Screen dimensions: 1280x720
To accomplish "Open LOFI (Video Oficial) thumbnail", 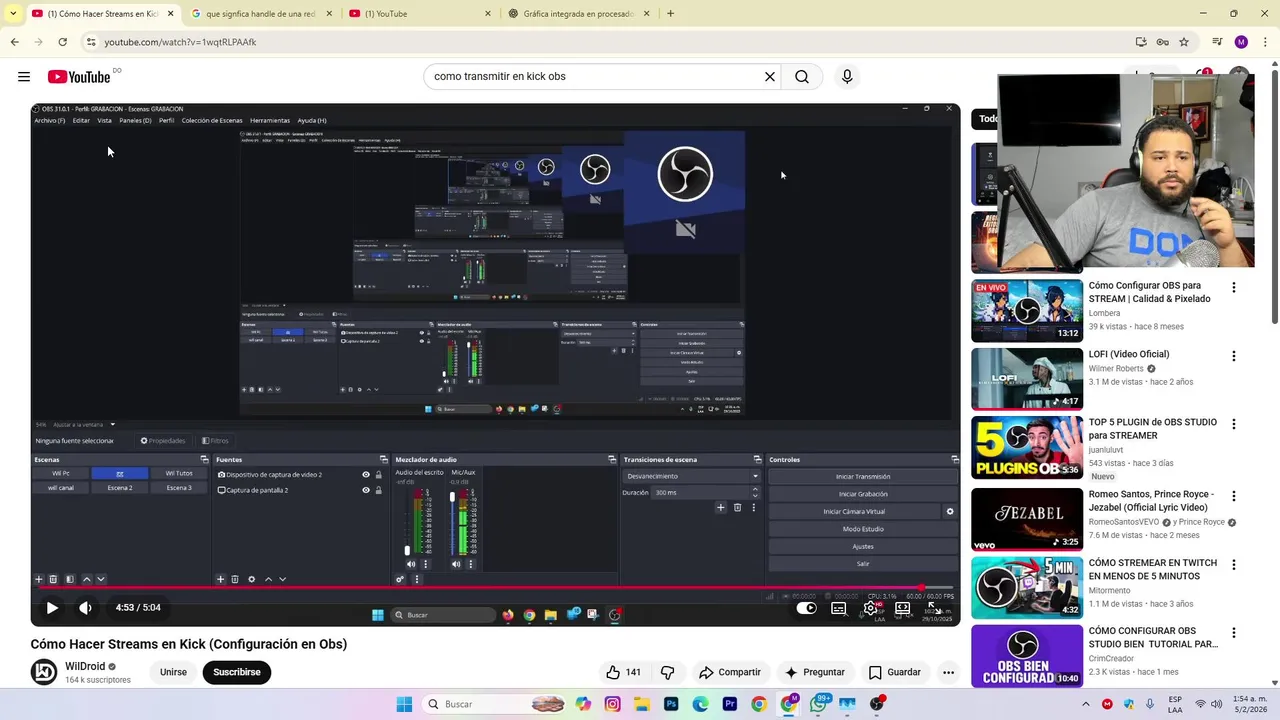I will 1027,379.
